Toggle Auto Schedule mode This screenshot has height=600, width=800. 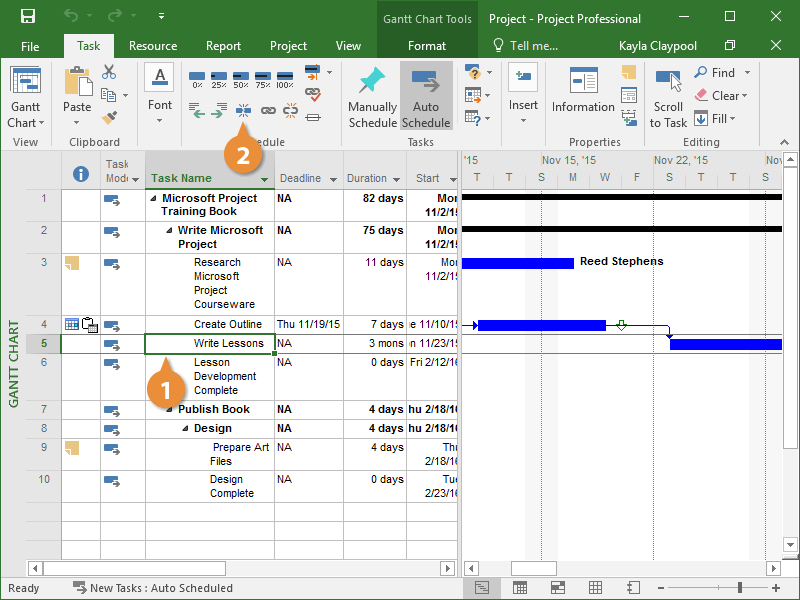pyautogui.click(x=426, y=98)
